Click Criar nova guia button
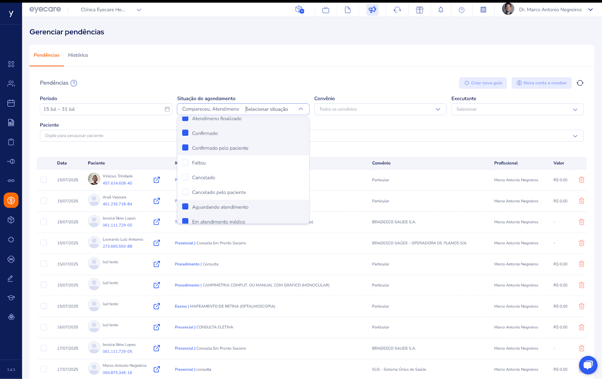 click(x=483, y=83)
